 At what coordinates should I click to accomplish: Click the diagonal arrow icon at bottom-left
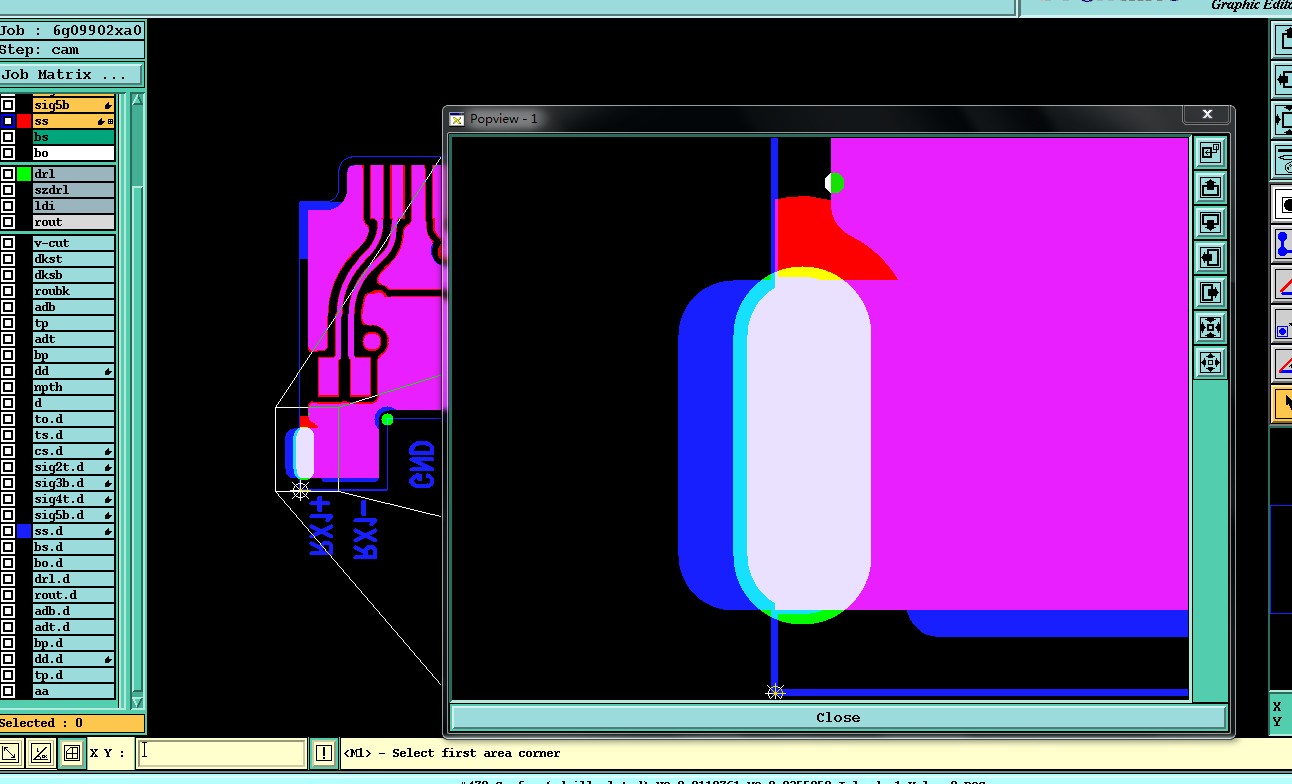10,752
